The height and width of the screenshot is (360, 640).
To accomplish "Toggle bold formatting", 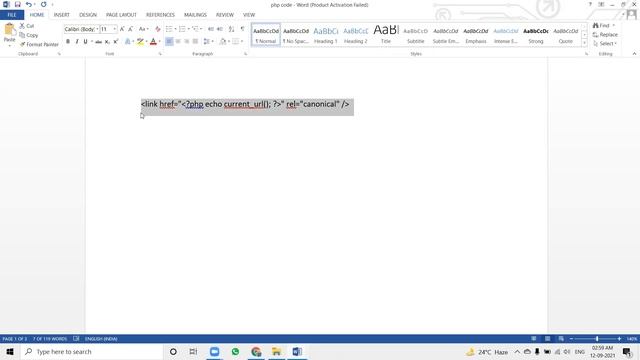I will (68, 42).
